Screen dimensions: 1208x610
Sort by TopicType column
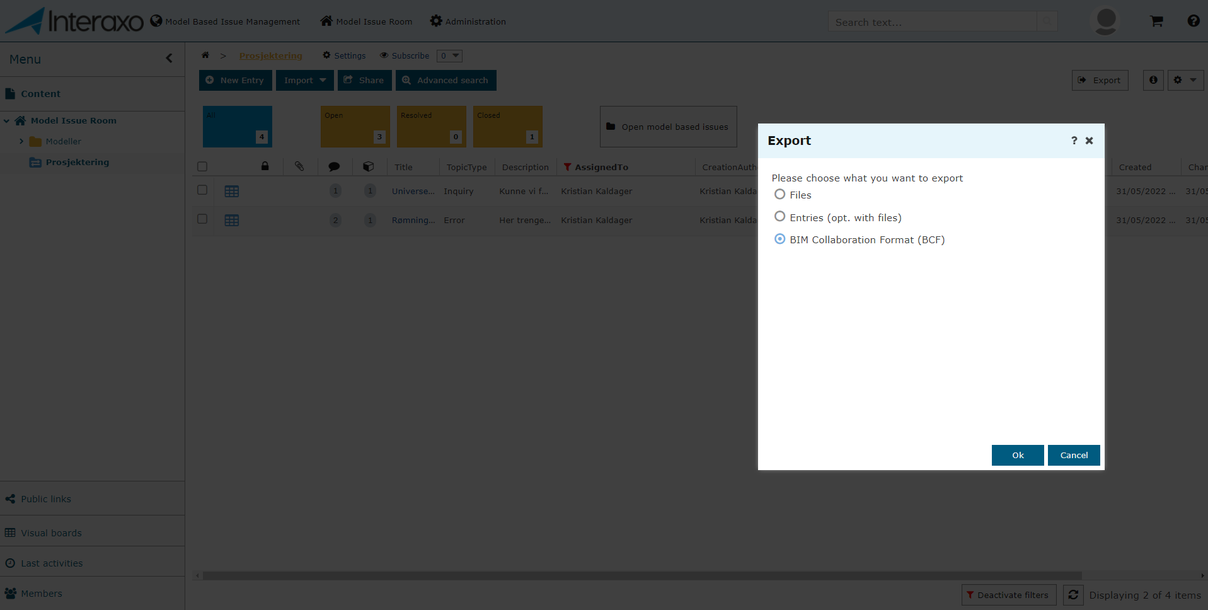pos(466,167)
